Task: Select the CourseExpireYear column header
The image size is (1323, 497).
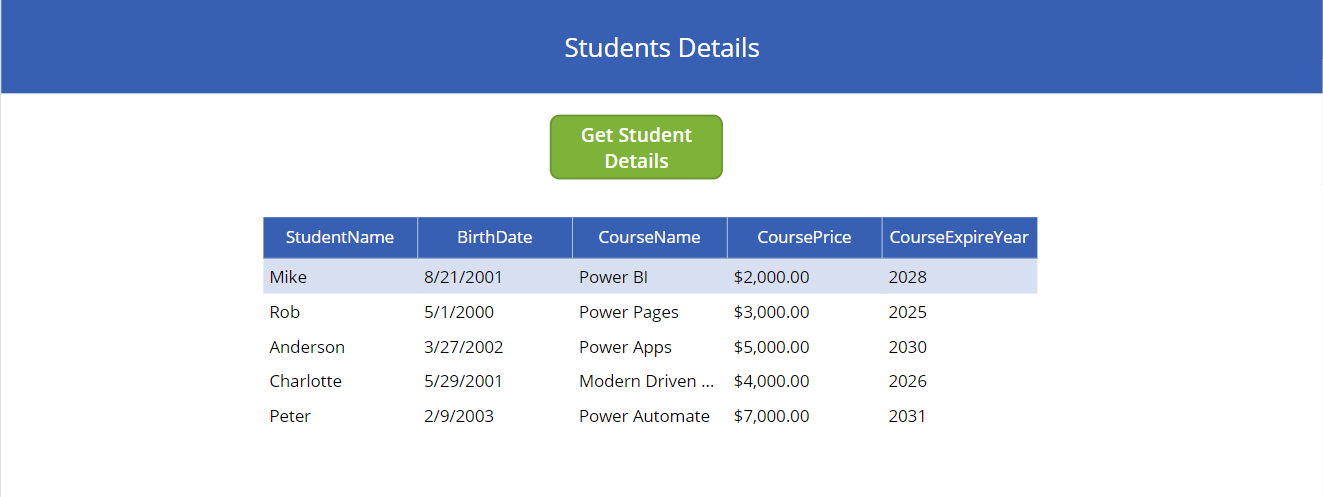Action: (959, 238)
